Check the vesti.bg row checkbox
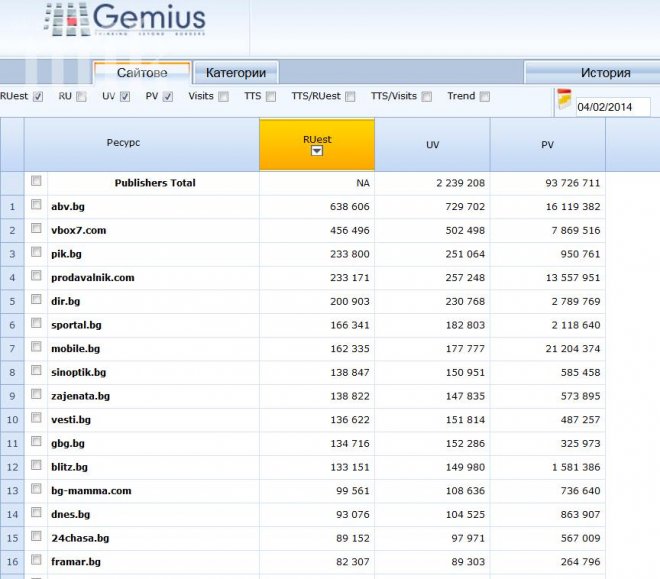The image size is (660, 579). [36, 417]
